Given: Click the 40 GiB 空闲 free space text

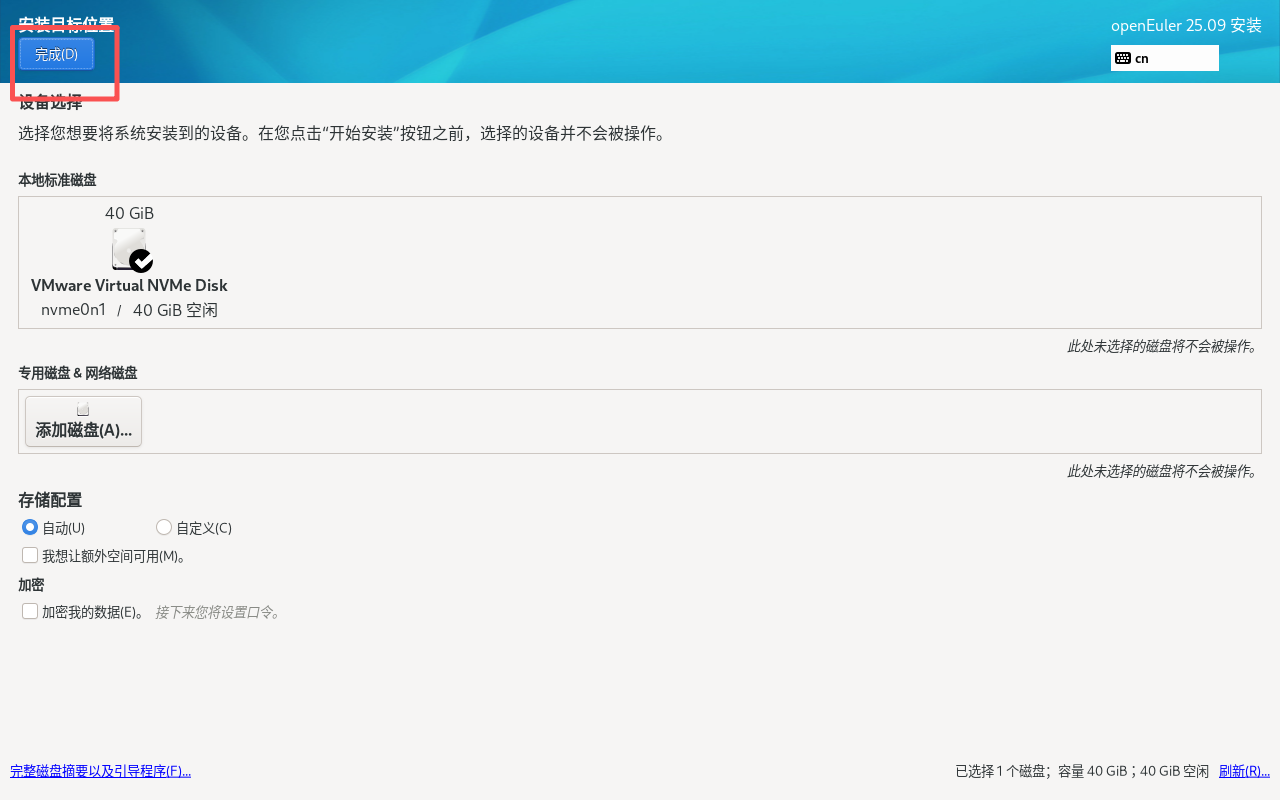Looking at the screenshot, I should pos(175,310).
